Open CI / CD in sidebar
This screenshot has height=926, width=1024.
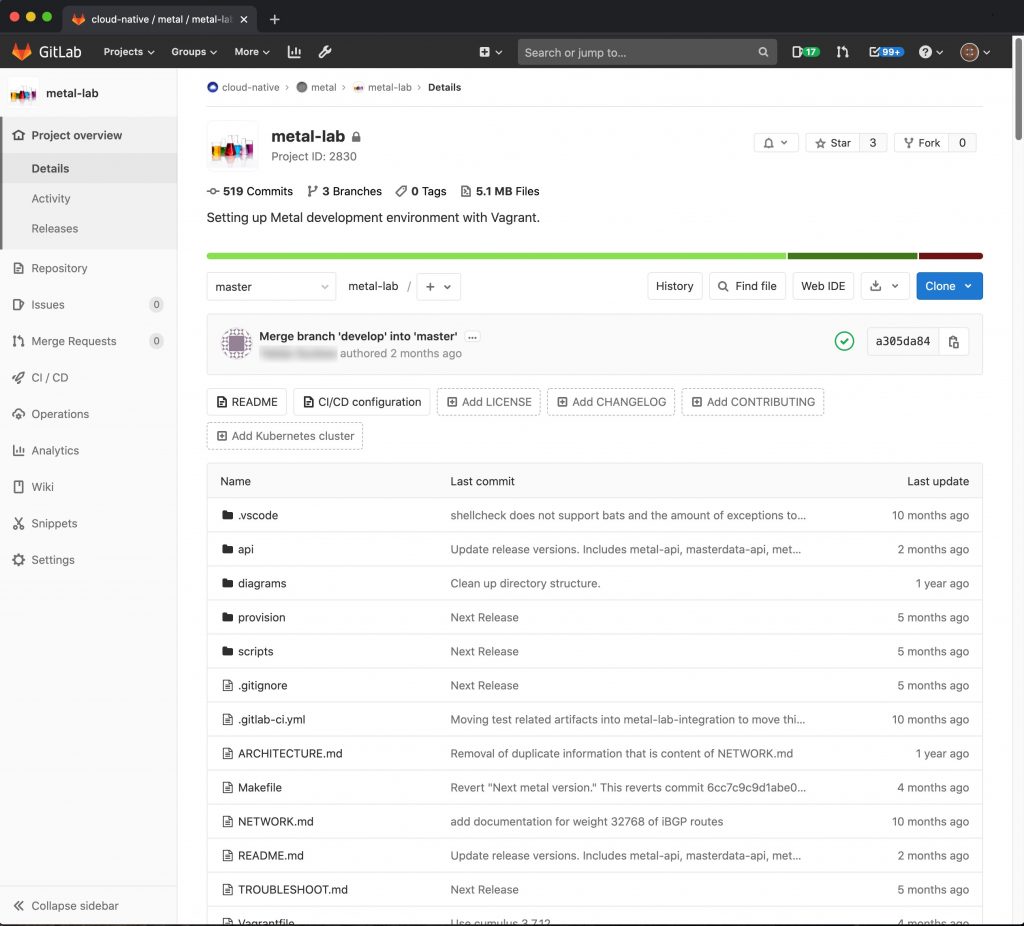89,377
